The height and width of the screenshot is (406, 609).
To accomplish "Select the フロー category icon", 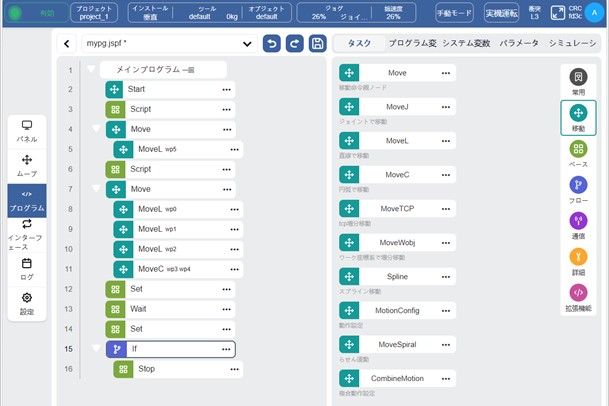I will tap(577, 189).
